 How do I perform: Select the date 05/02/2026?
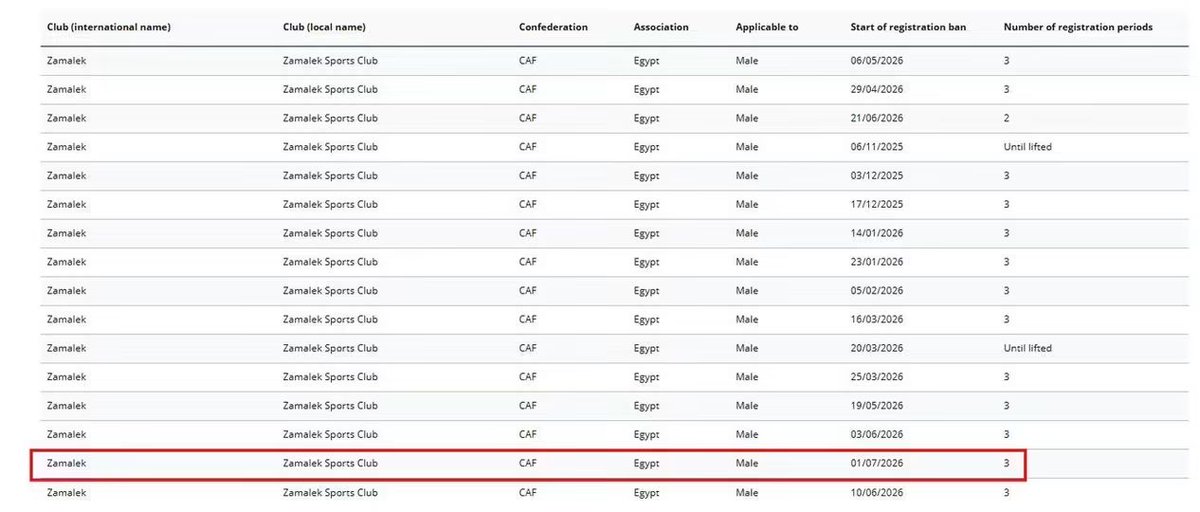pos(877,291)
